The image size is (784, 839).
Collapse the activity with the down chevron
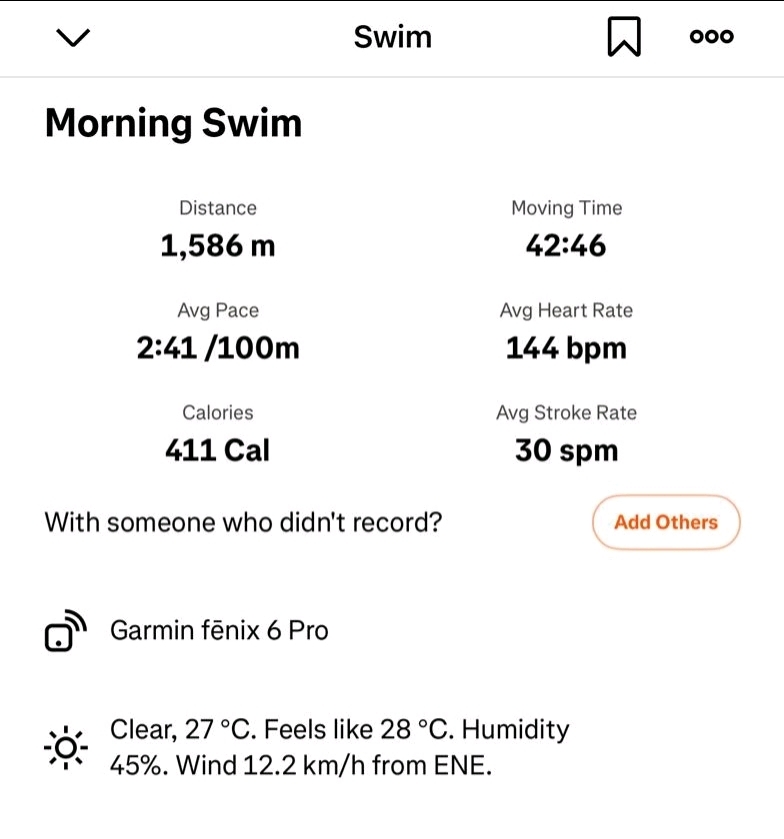click(x=74, y=38)
